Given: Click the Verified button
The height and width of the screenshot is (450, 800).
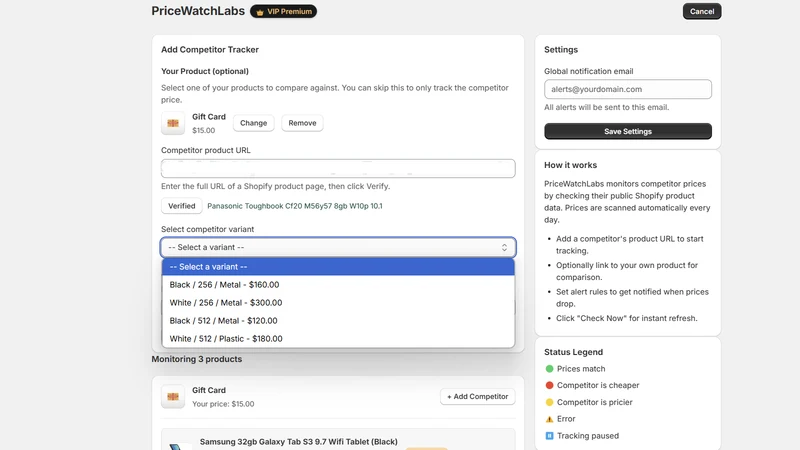Looking at the screenshot, I should [x=182, y=206].
